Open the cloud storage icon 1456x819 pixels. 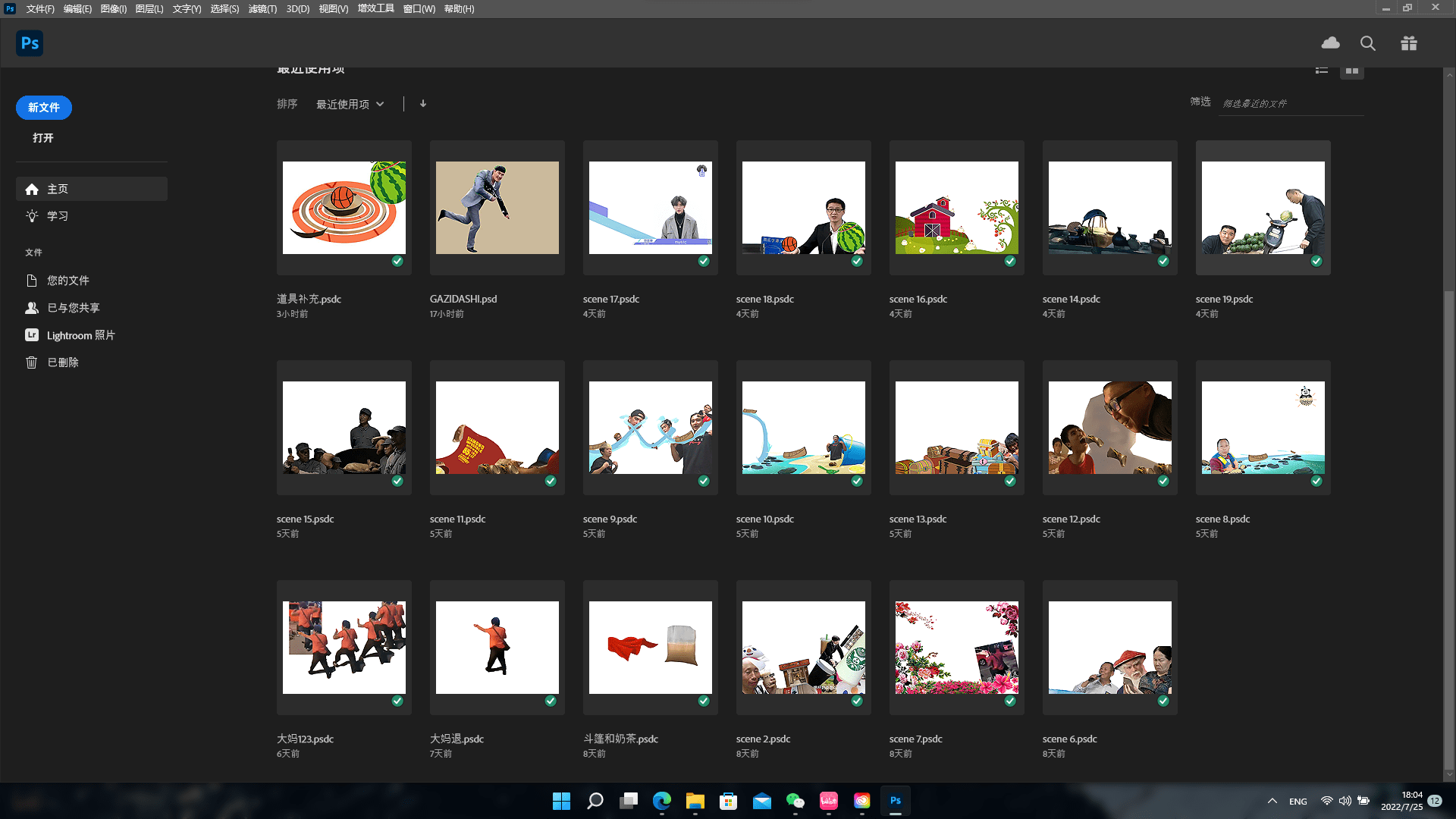click(x=1330, y=43)
